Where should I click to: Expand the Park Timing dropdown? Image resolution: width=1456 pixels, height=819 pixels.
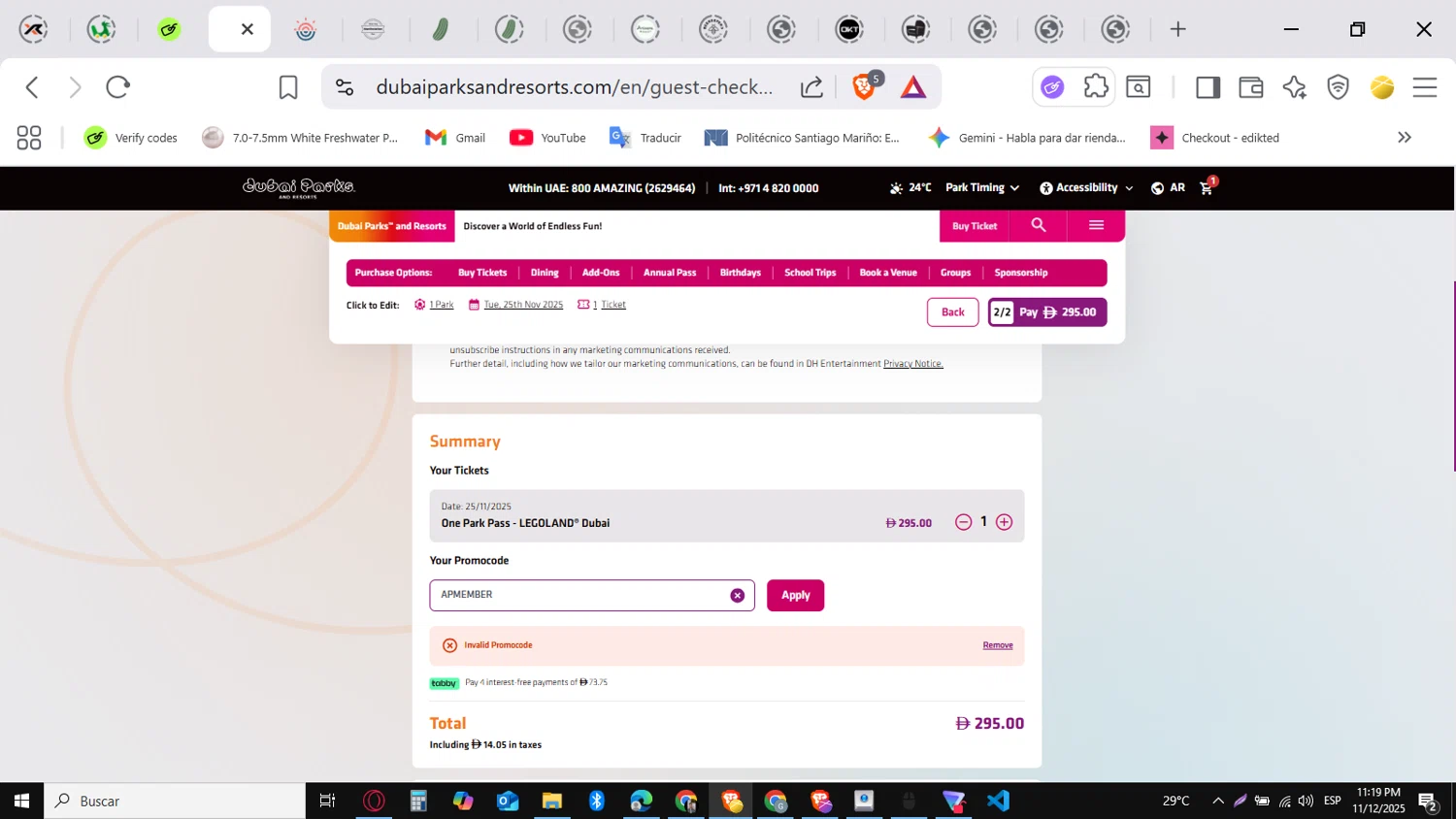[982, 188]
